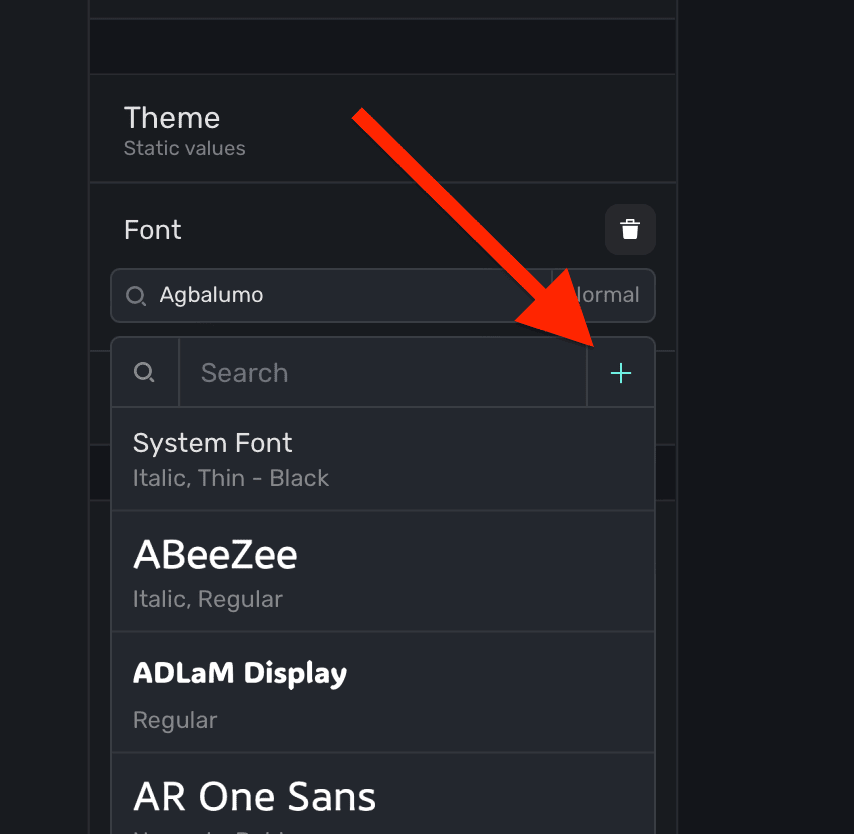
Task: Click the Static values subtitle text
Action: coord(185,149)
